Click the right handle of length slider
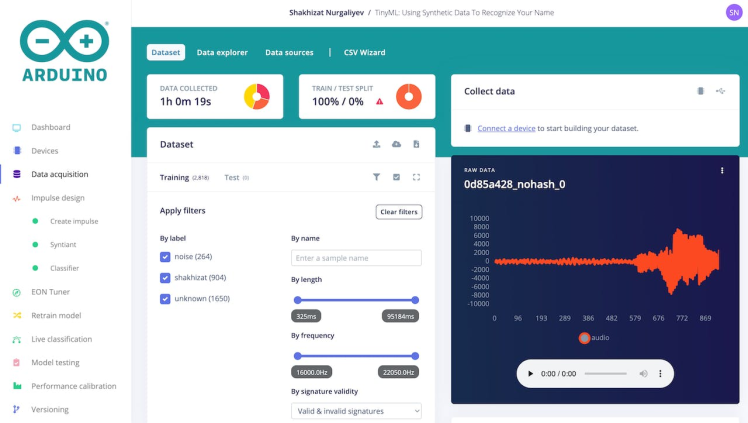This screenshot has height=423, width=748. (x=415, y=300)
